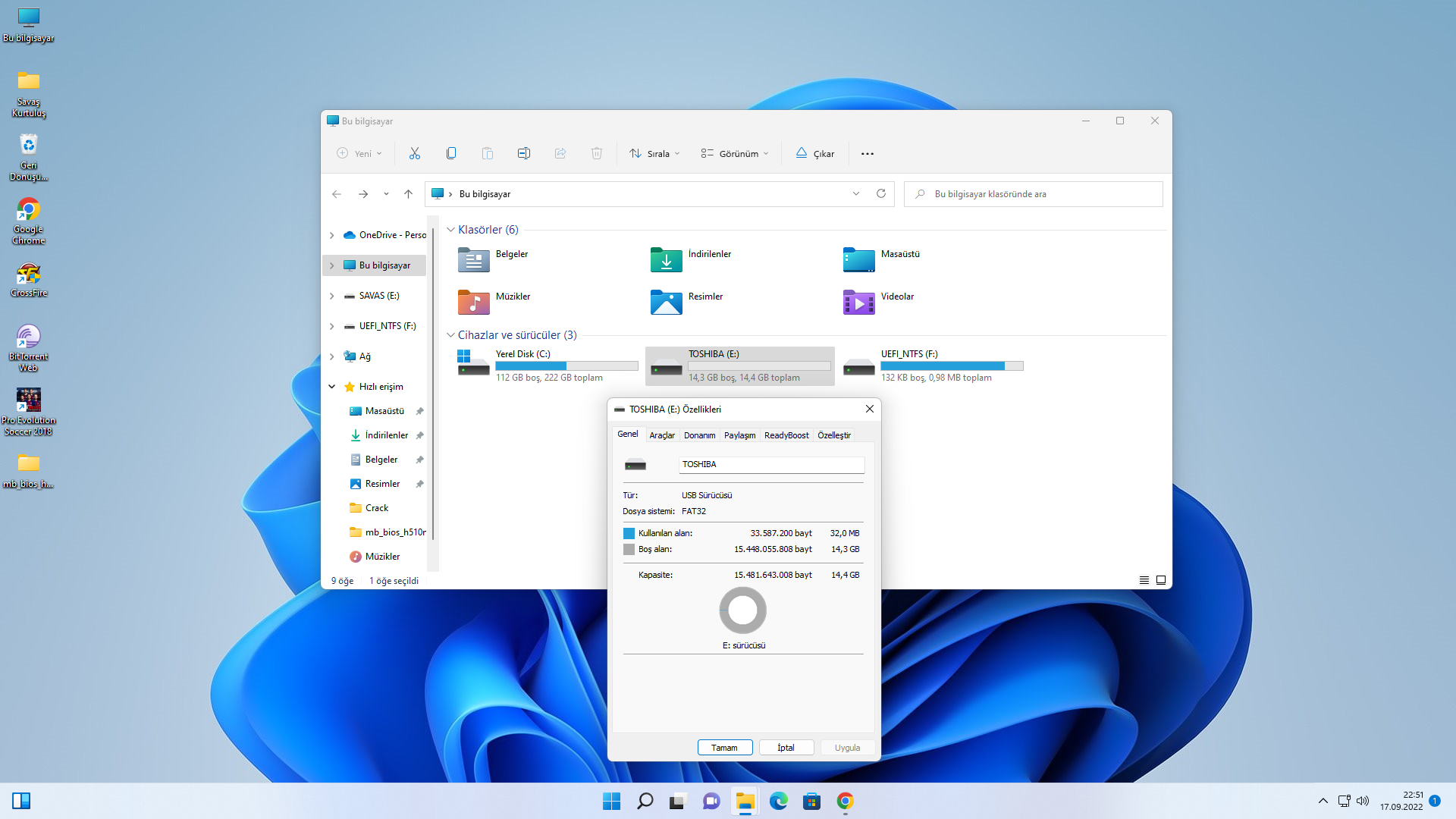Select the Resimler folder icon
1456x819 pixels.
click(x=667, y=302)
